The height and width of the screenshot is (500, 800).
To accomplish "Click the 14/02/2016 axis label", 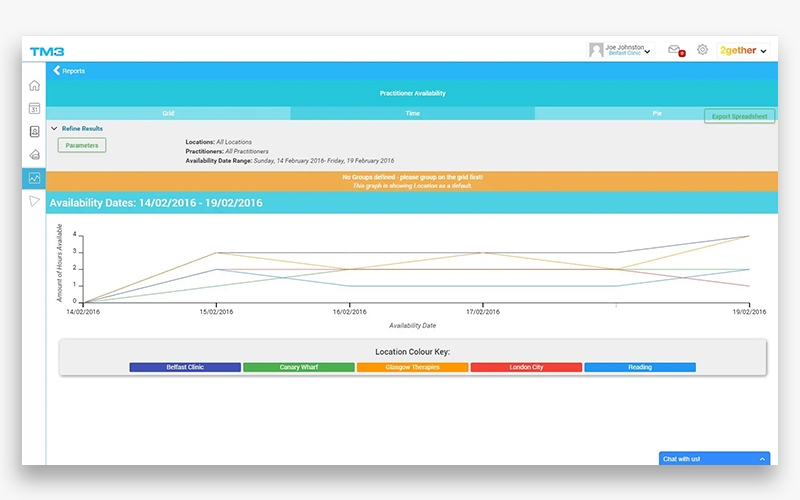I will [83, 312].
